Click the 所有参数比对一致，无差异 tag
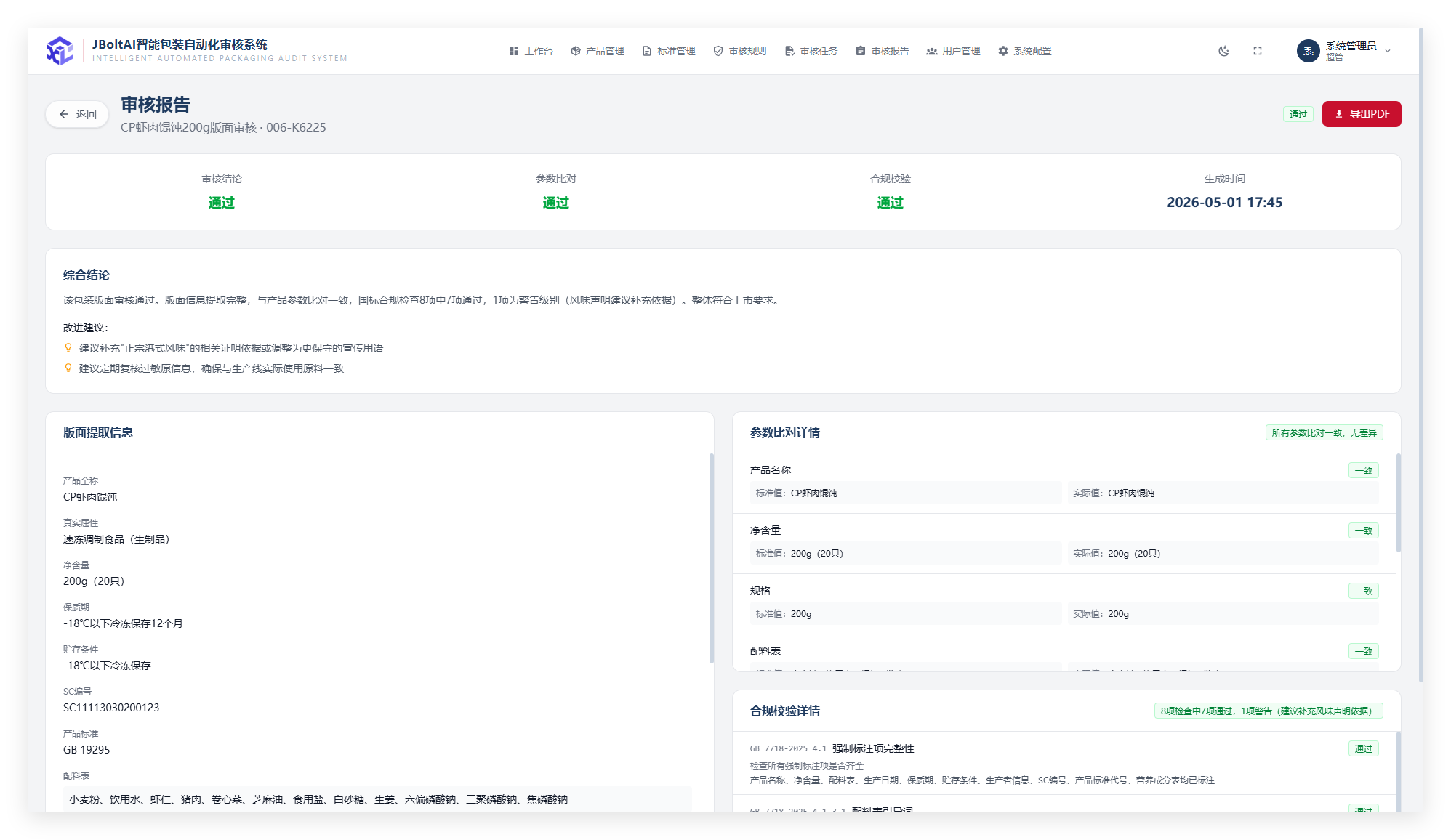Screen dimensions: 1451x840 pyautogui.click(x=1325, y=432)
